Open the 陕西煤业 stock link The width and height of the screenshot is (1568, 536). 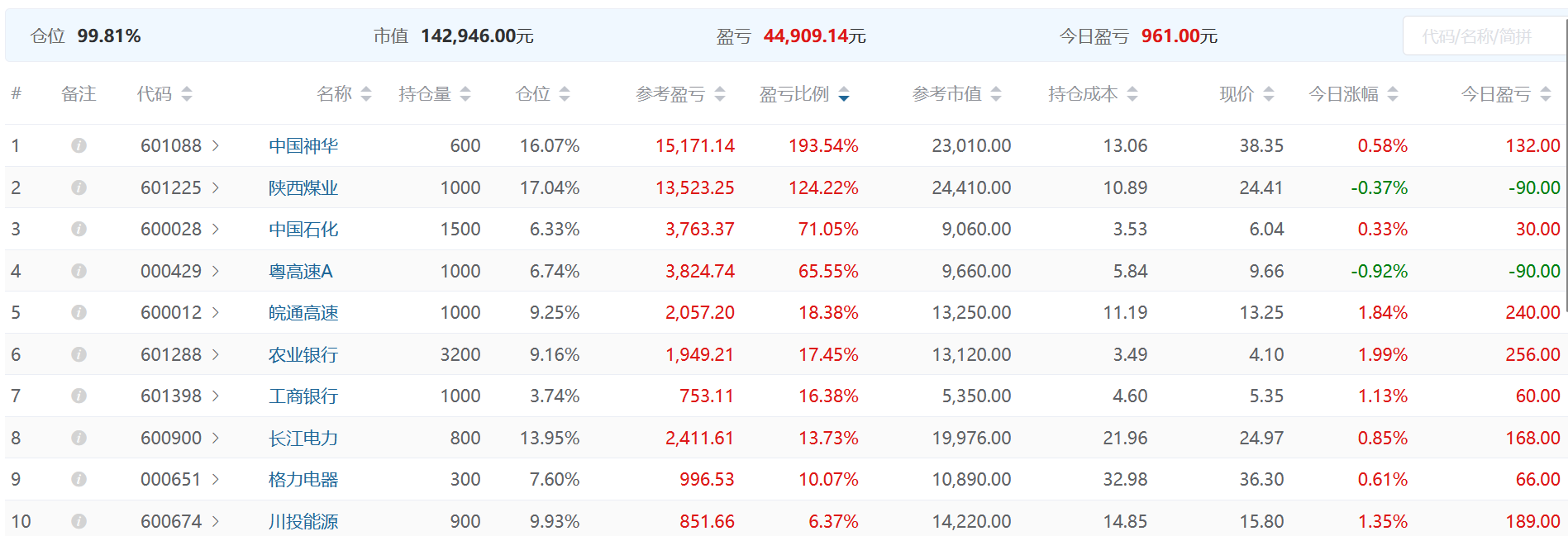(303, 187)
